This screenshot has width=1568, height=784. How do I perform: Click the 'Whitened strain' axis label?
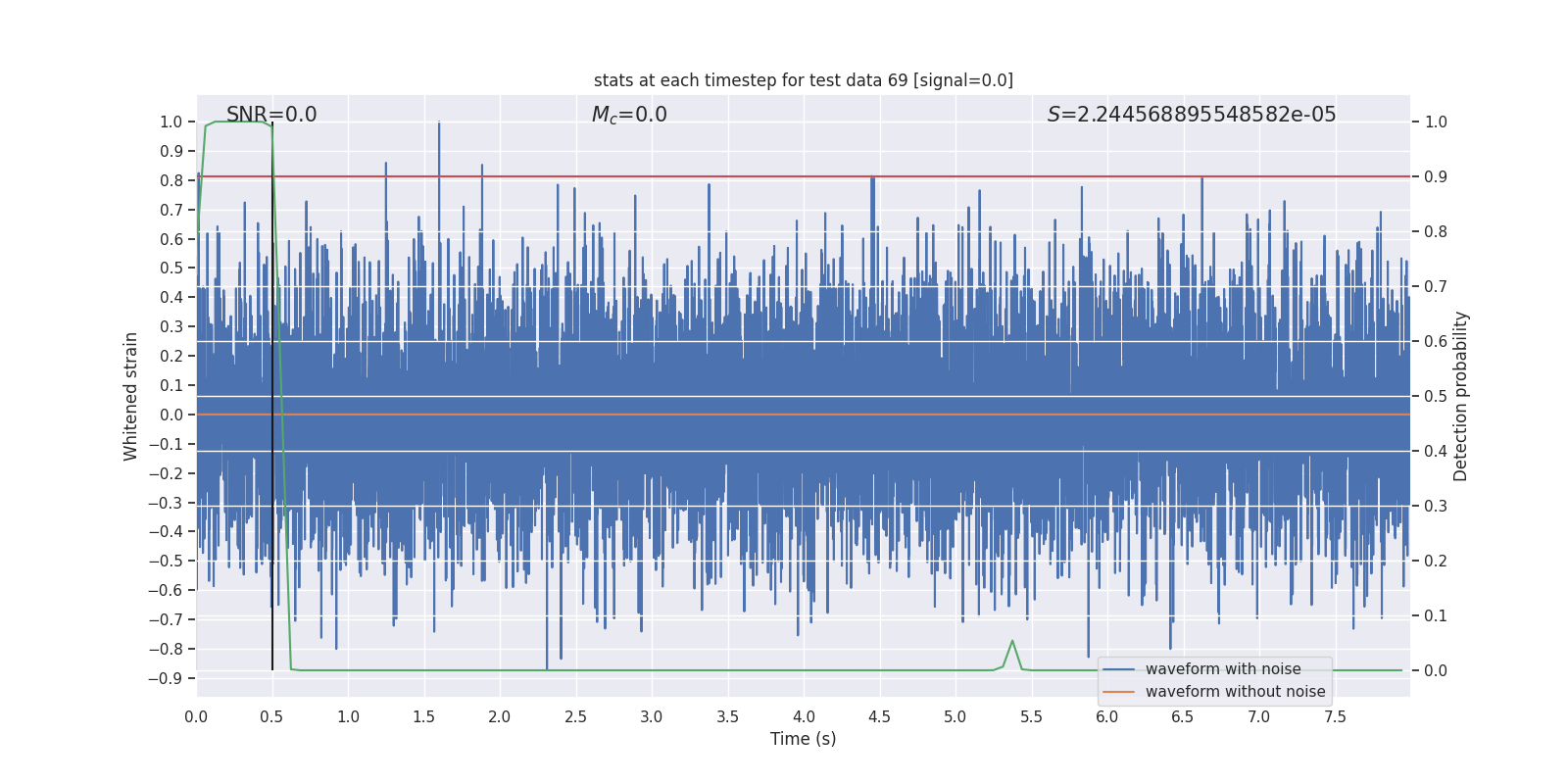(x=130, y=396)
